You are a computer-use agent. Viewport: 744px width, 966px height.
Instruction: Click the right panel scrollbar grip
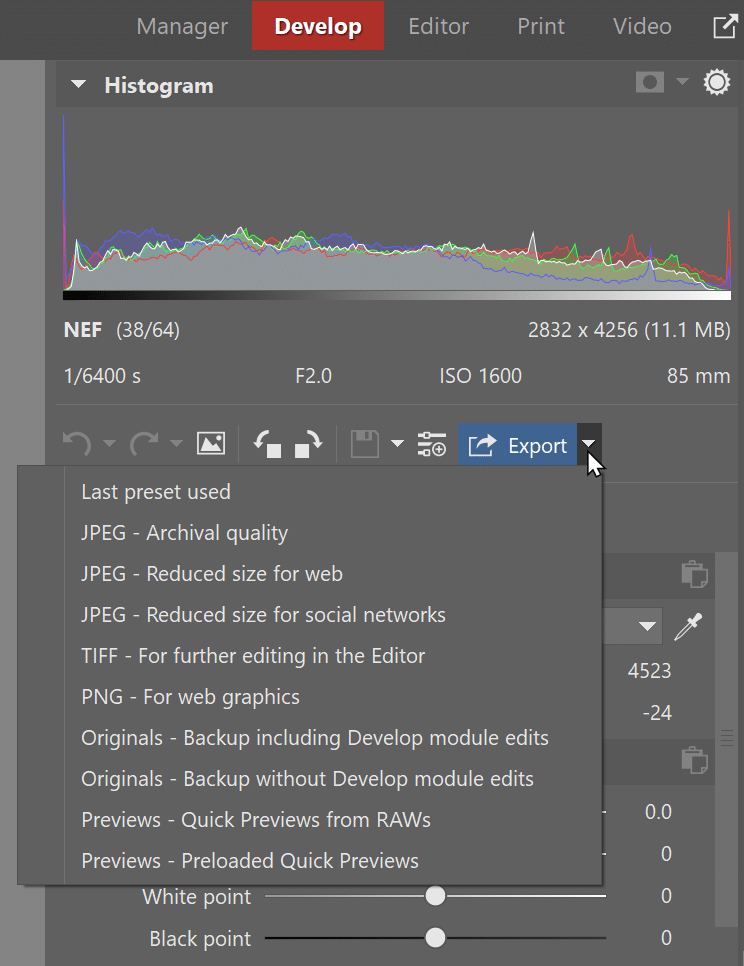tap(727, 737)
